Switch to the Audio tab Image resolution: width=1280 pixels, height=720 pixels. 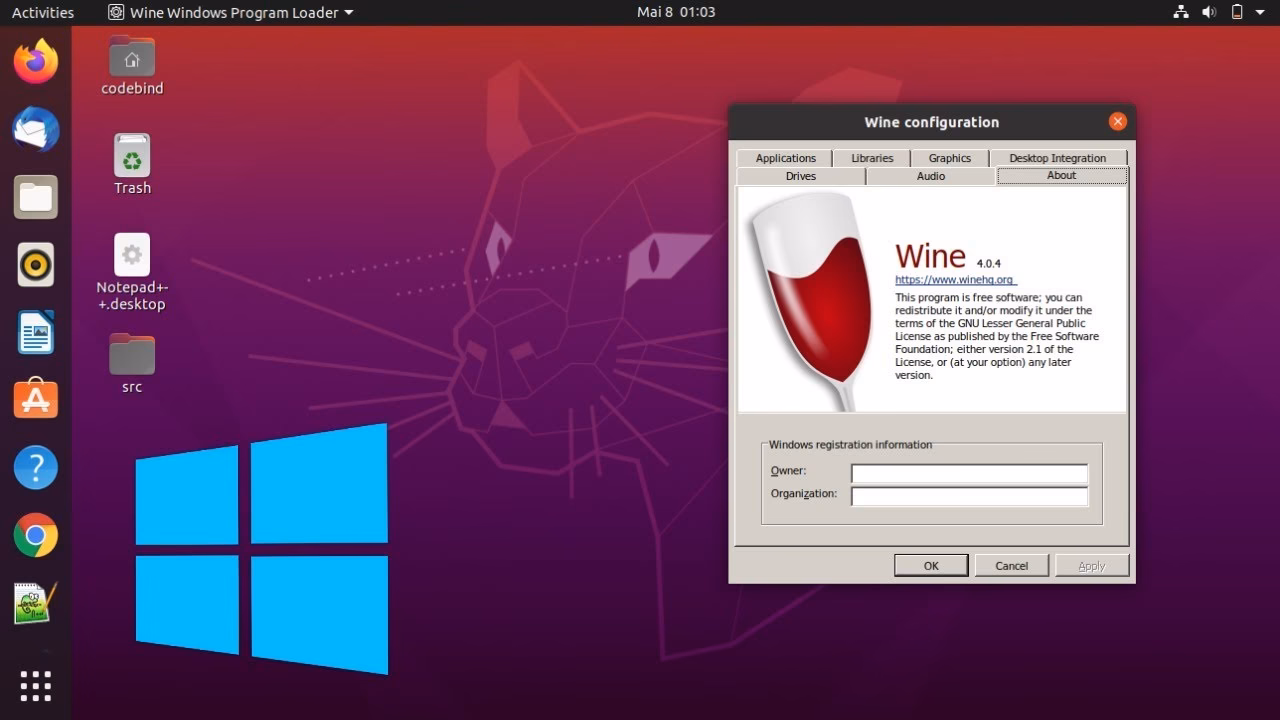tap(931, 176)
